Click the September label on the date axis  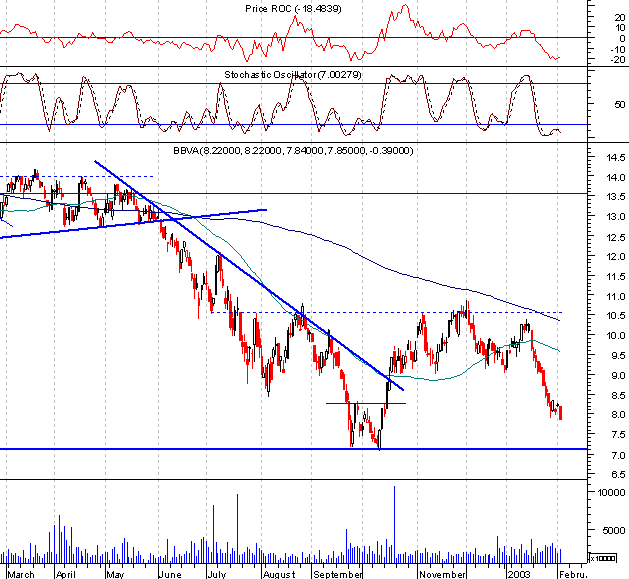337,574
